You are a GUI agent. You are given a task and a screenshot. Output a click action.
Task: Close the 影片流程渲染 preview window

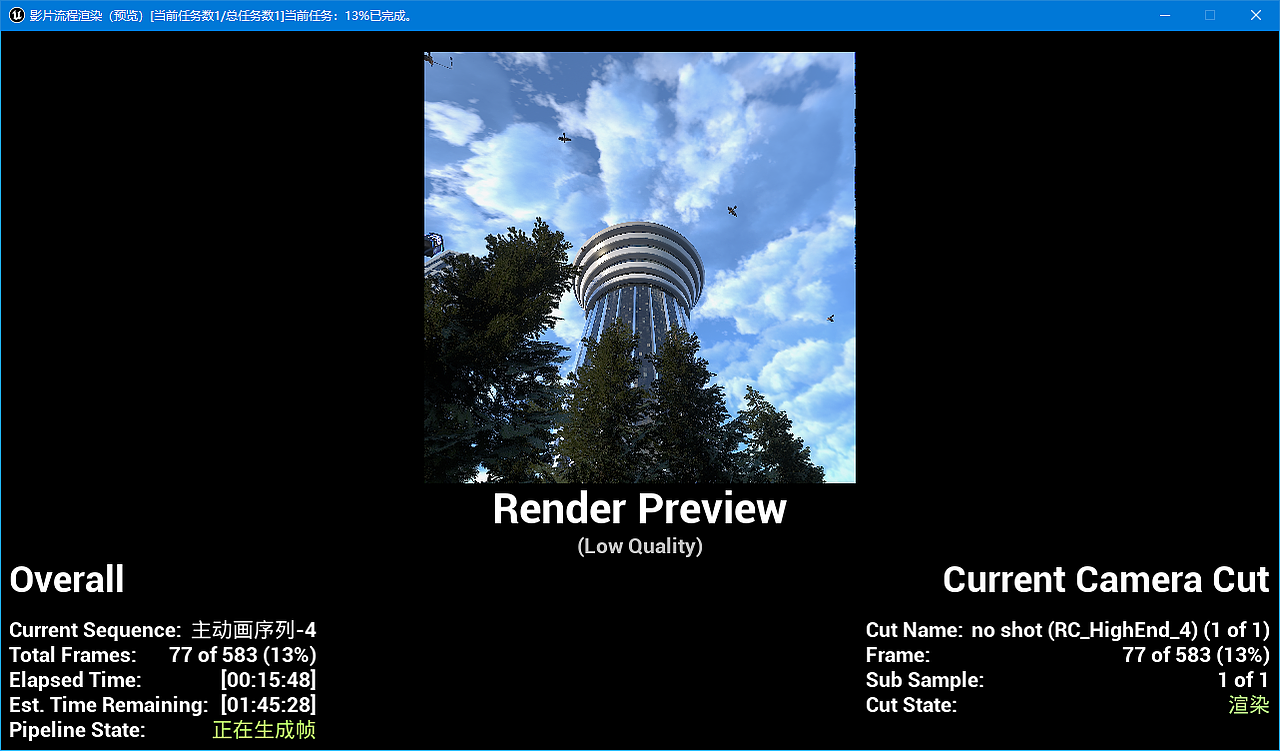(x=1255, y=15)
